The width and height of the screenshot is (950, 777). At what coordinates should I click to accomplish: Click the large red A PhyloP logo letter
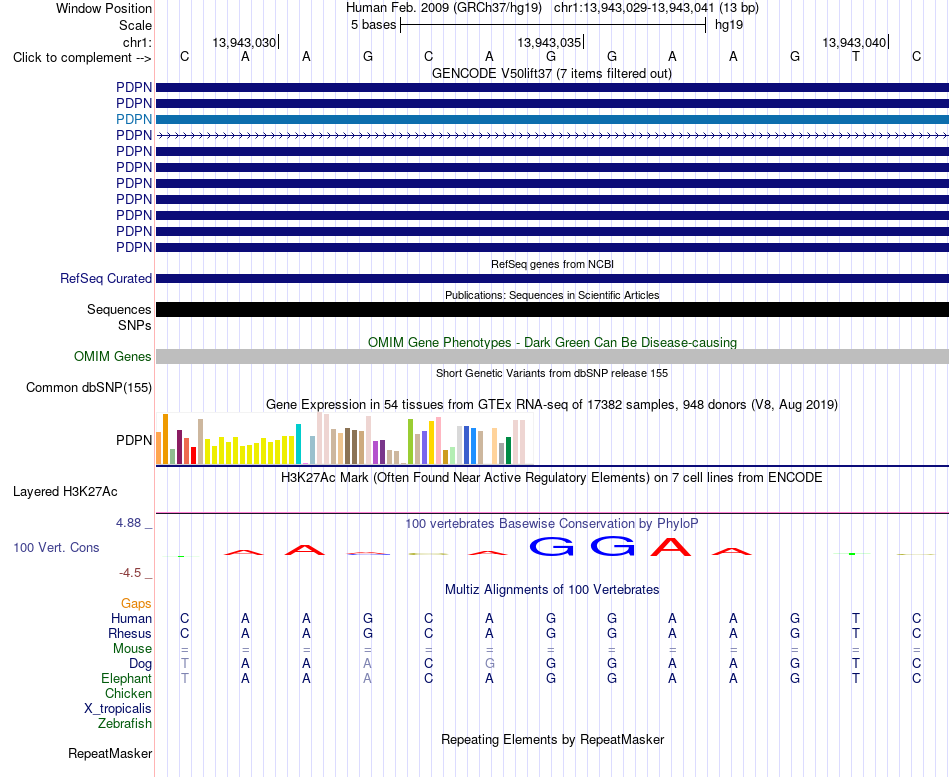(670, 547)
